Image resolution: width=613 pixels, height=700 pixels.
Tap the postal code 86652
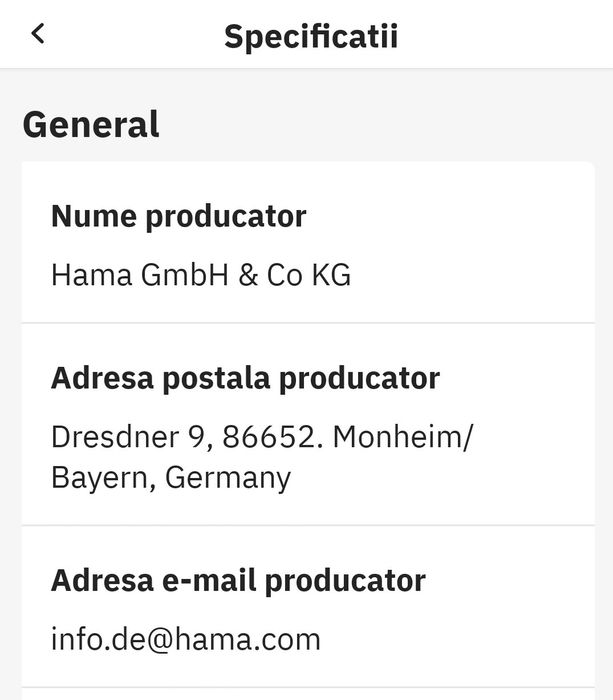271,437
